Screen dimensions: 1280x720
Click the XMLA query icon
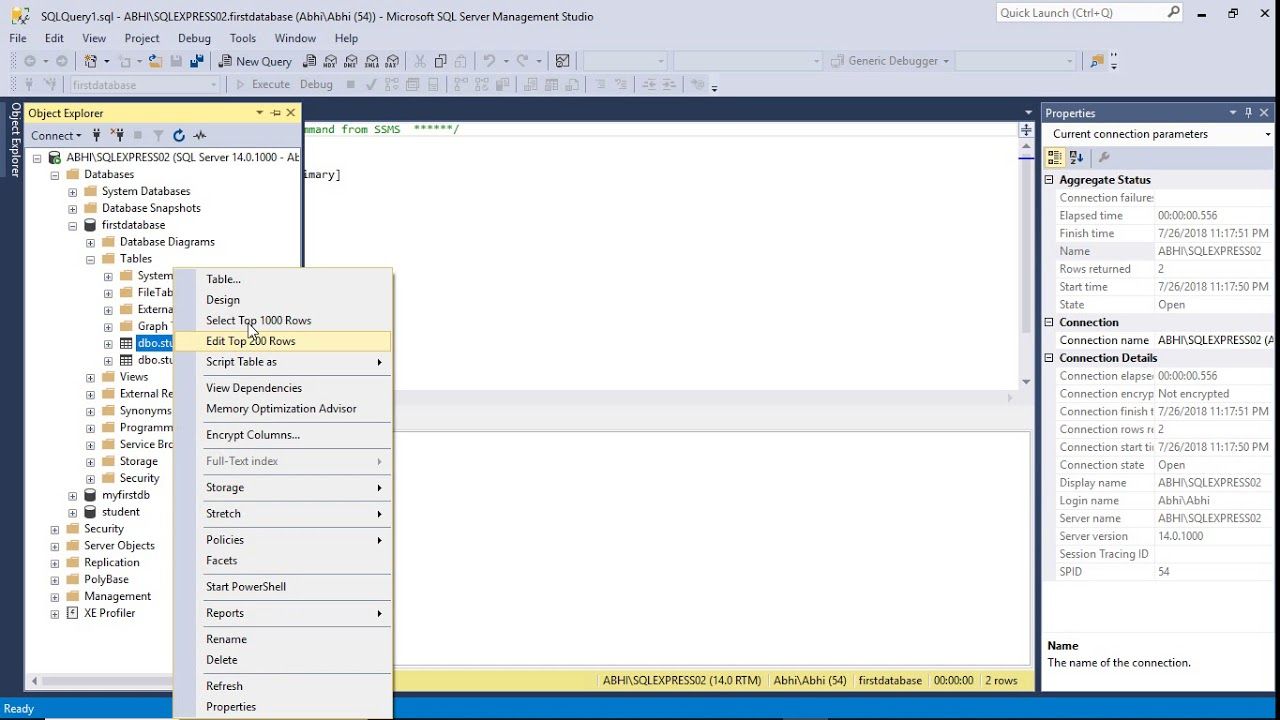click(372, 61)
